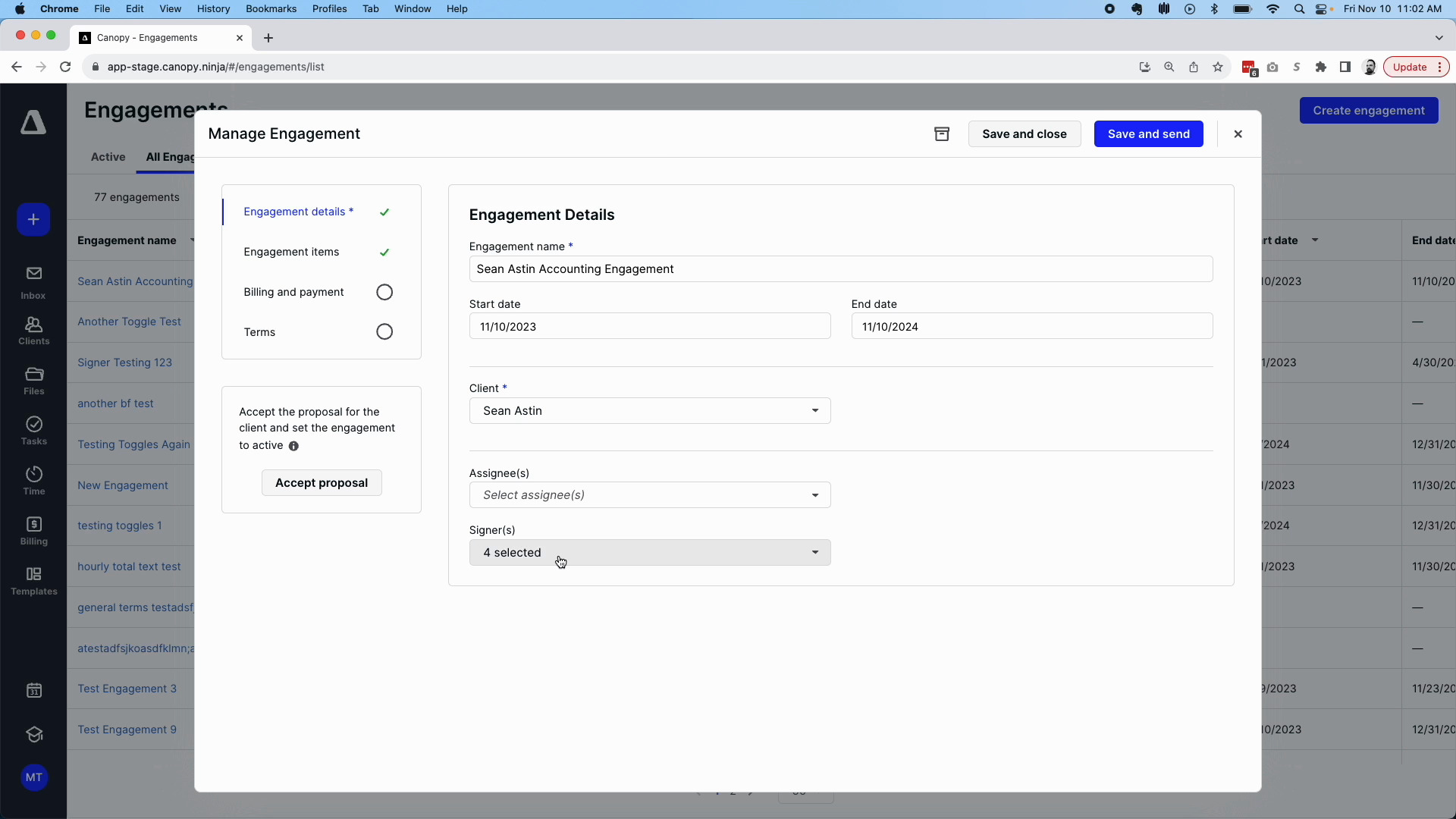This screenshot has width=1456, height=819.
Task: Open Time tracking in the sidebar
Action: point(33,482)
